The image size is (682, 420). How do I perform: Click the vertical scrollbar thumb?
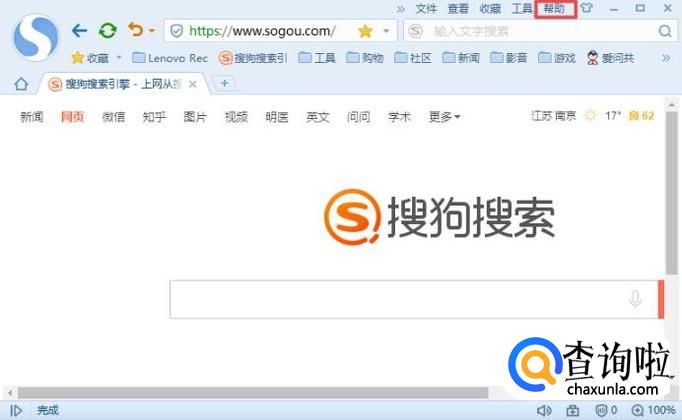[x=671, y=193]
